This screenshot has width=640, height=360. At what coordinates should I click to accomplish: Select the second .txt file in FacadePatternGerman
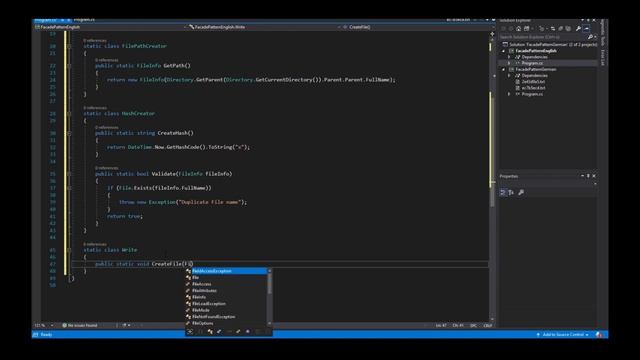[x=533, y=88]
